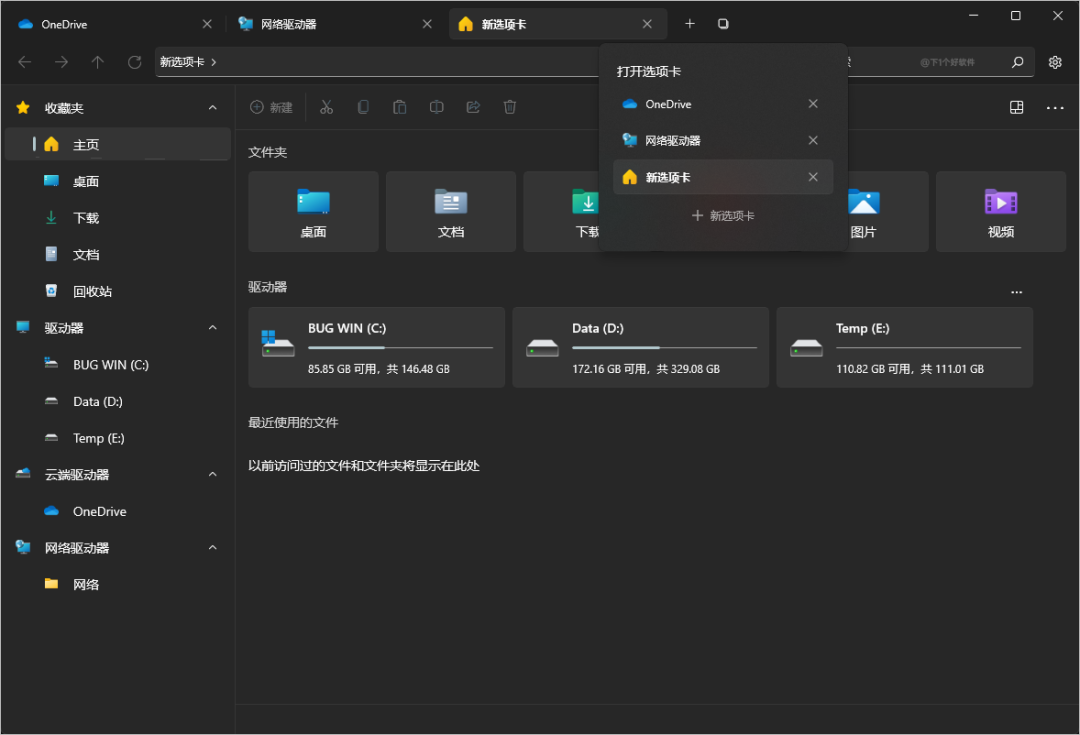The width and height of the screenshot is (1080, 735).
Task: Click the search magnifier icon
Action: pyautogui.click(x=1017, y=62)
